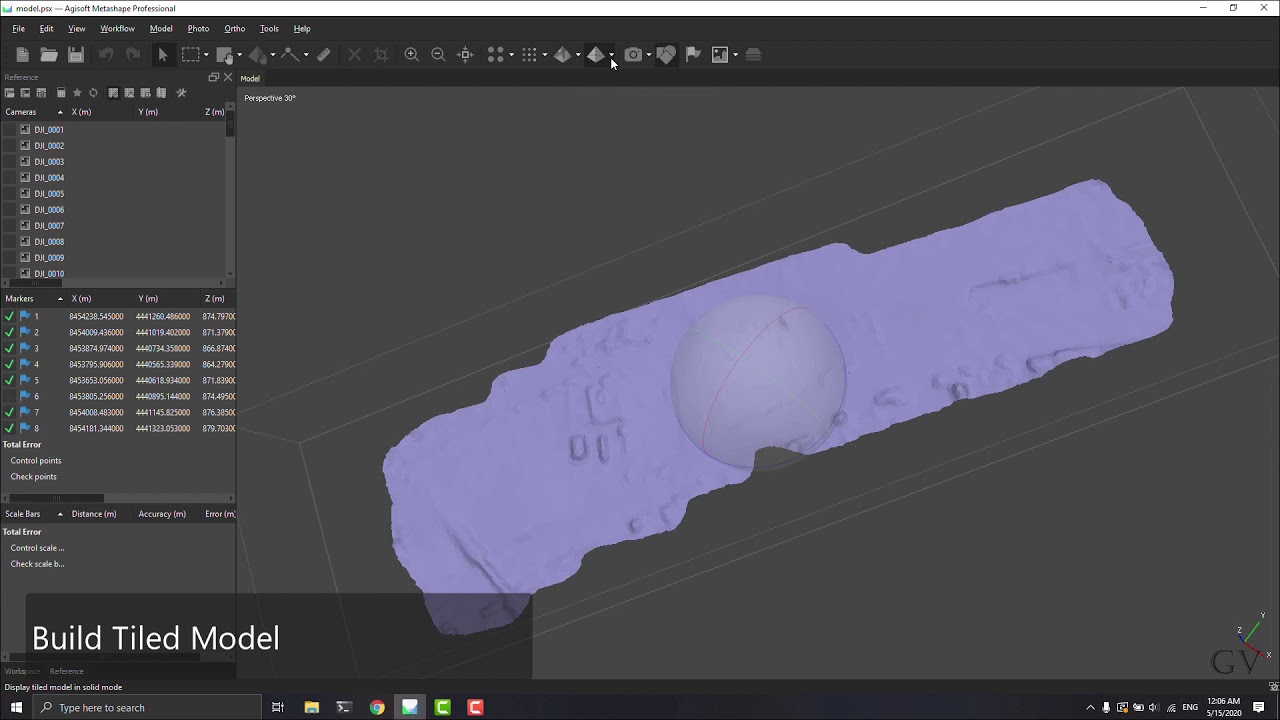Screen dimensions: 1280x720
Task: Sort by Markers column header
Action: (33, 298)
